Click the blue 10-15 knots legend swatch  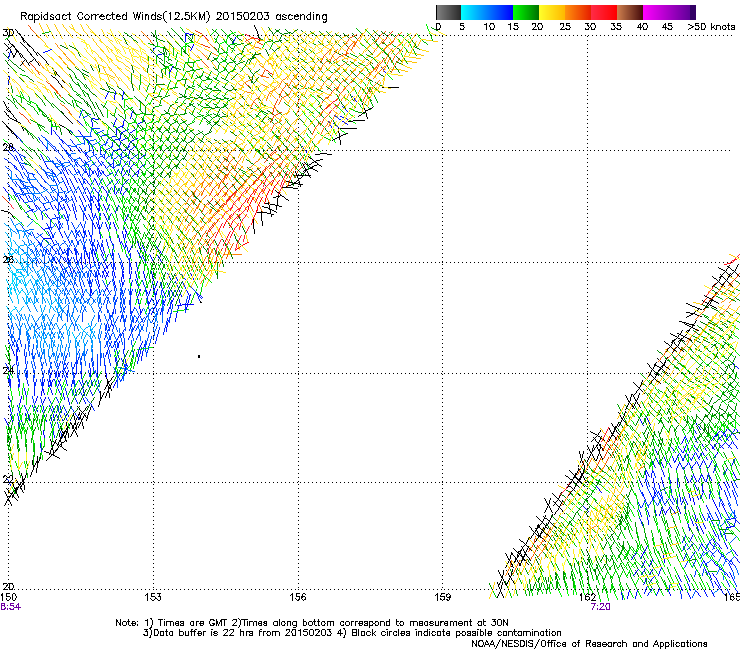[x=500, y=12]
